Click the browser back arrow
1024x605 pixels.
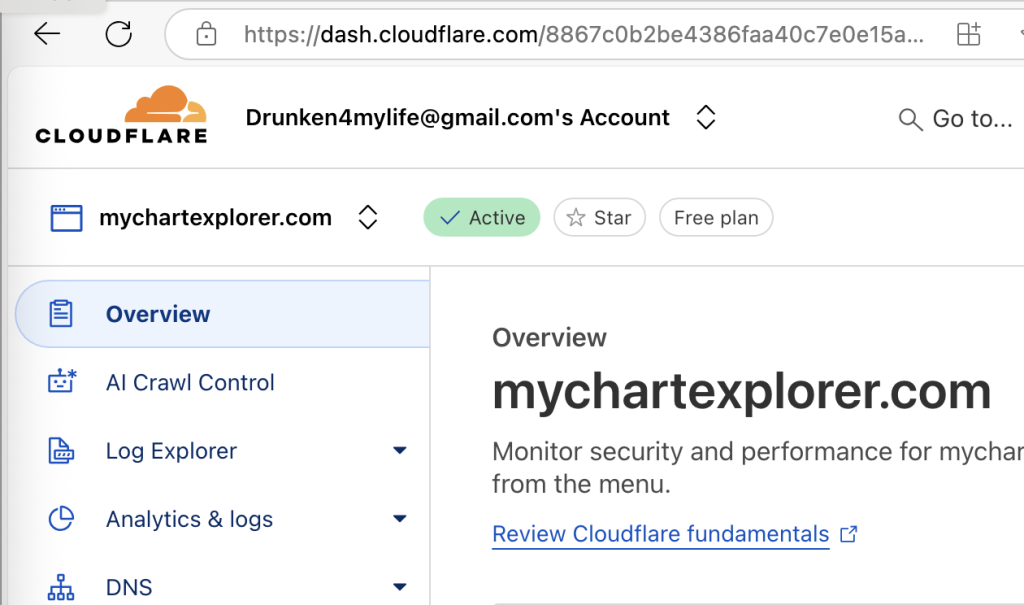pyautogui.click(x=47, y=34)
